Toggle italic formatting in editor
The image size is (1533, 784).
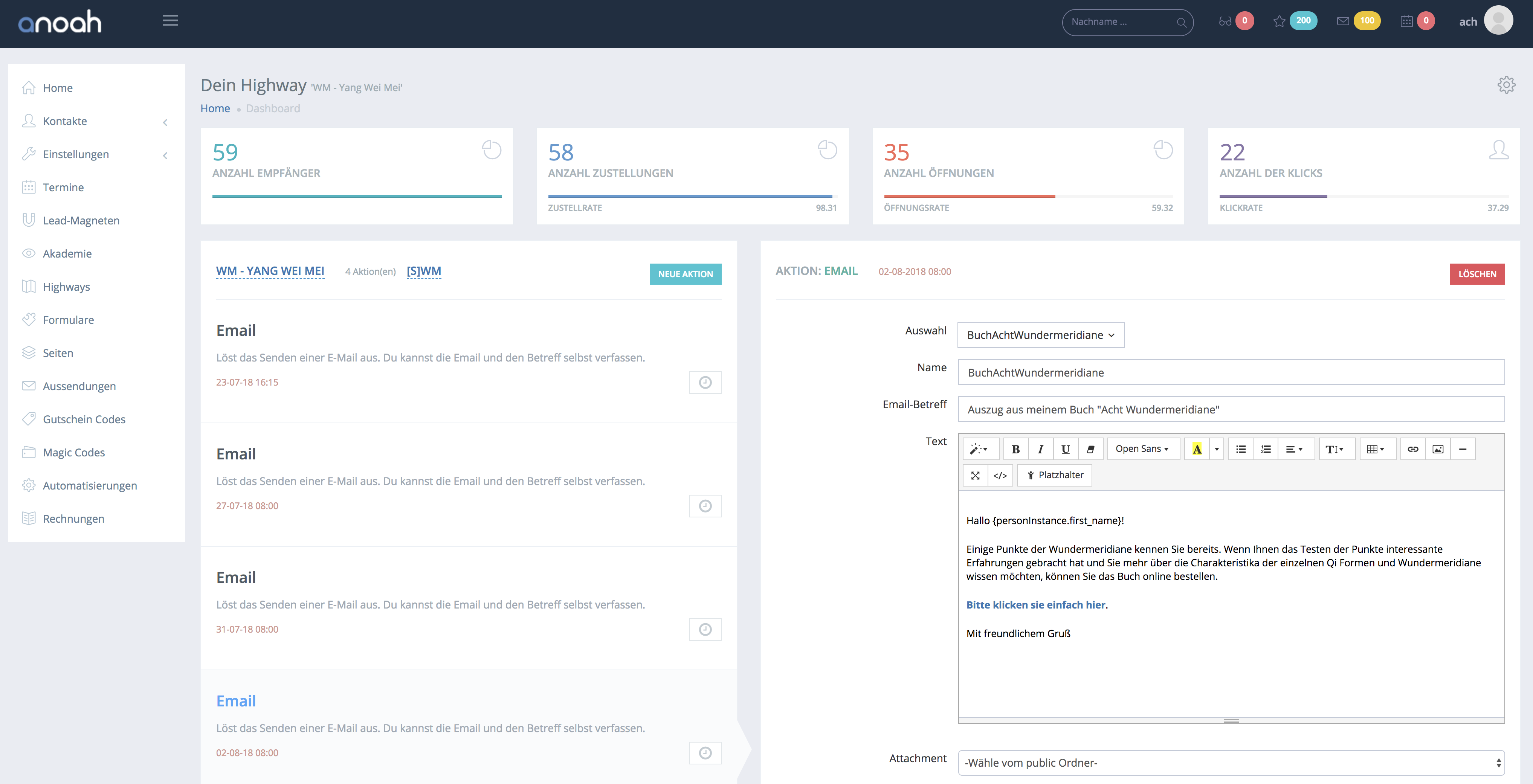click(x=1040, y=449)
